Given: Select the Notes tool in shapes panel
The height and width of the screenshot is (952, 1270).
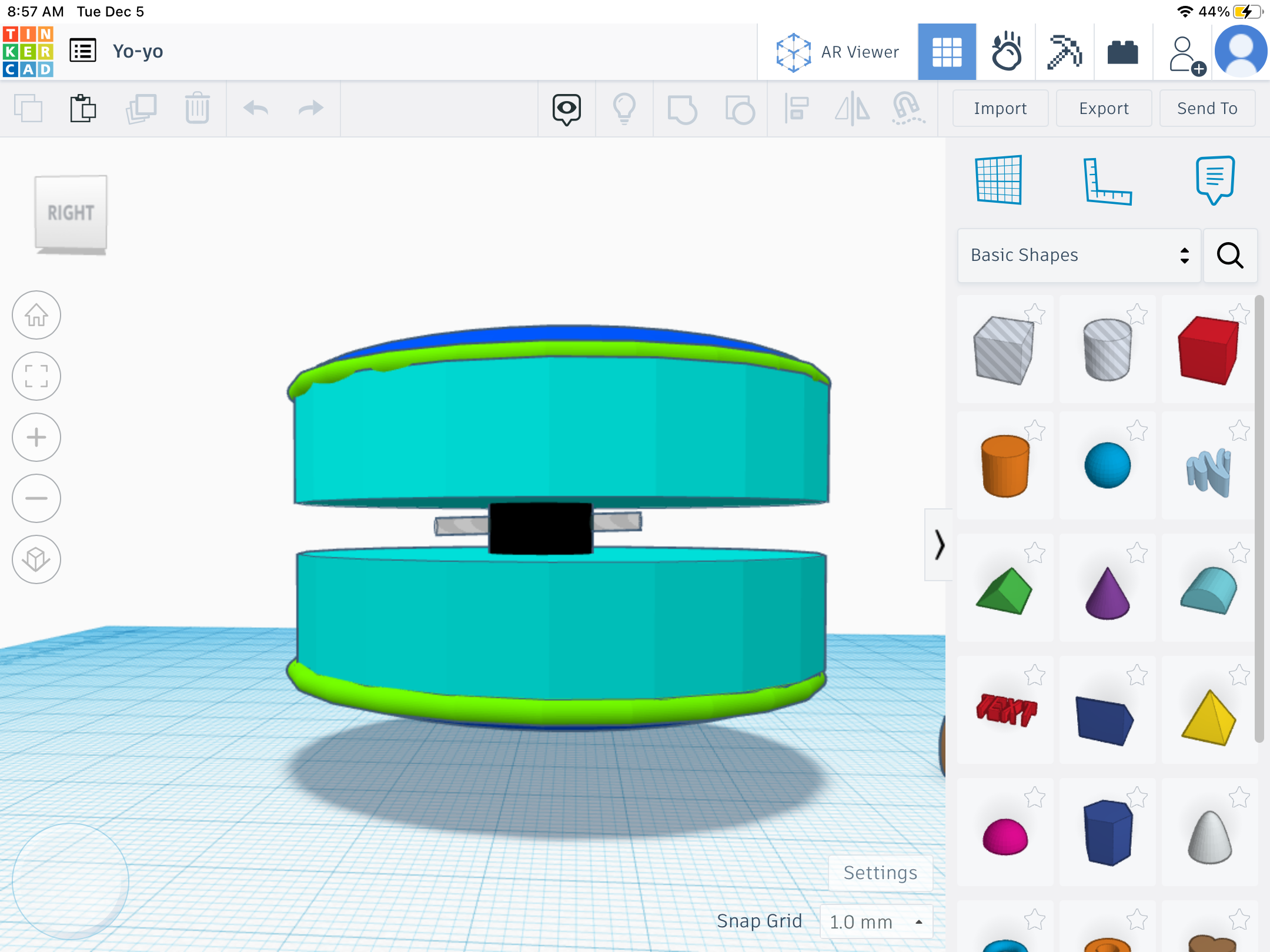Looking at the screenshot, I should pos(1215,180).
